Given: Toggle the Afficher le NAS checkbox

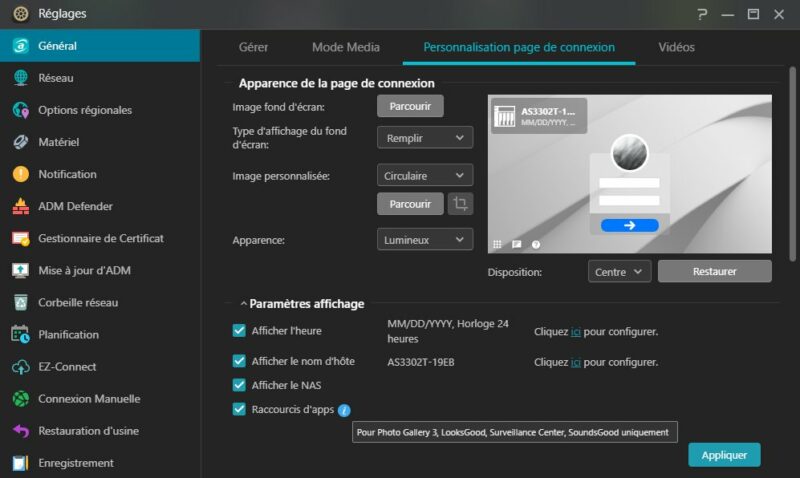Looking at the screenshot, I should 239,385.
